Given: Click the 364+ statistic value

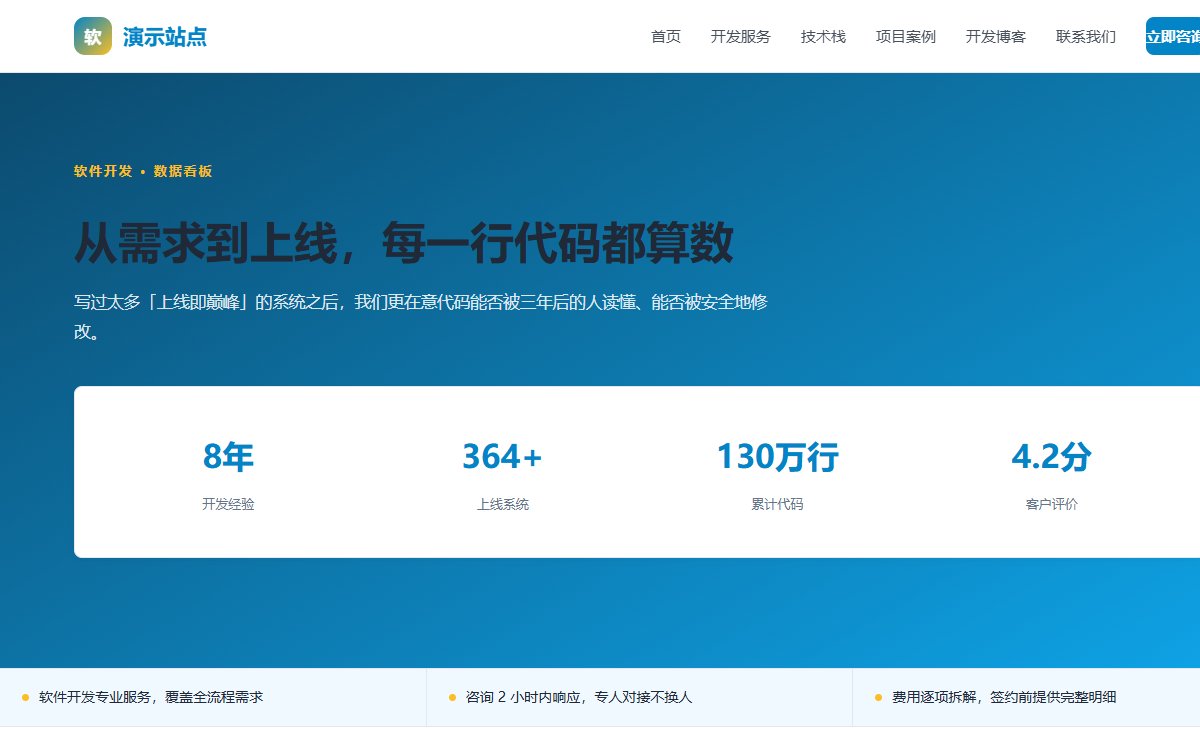Looking at the screenshot, I should 502,457.
